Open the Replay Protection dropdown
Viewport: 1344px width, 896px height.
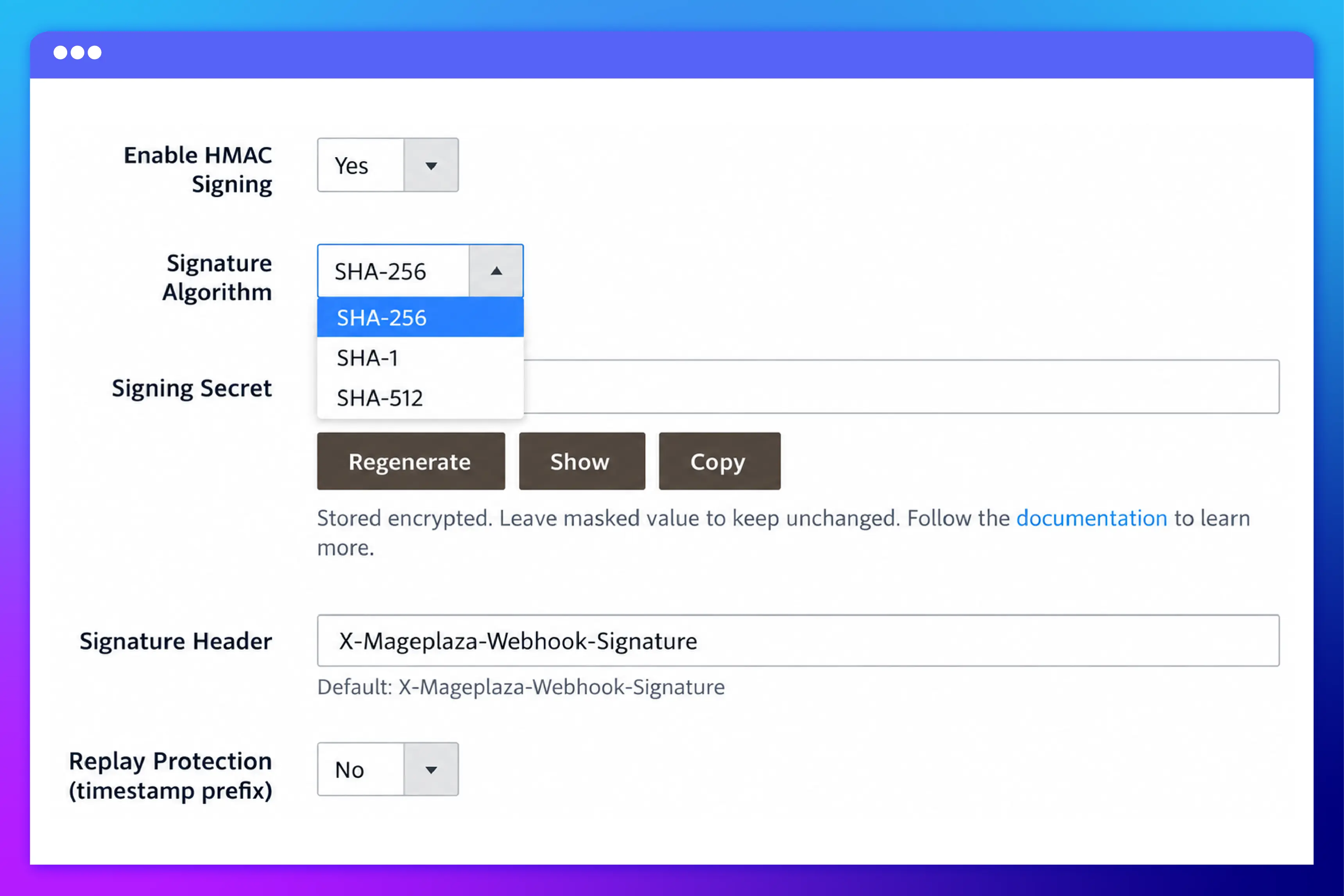click(x=387, y=769)
